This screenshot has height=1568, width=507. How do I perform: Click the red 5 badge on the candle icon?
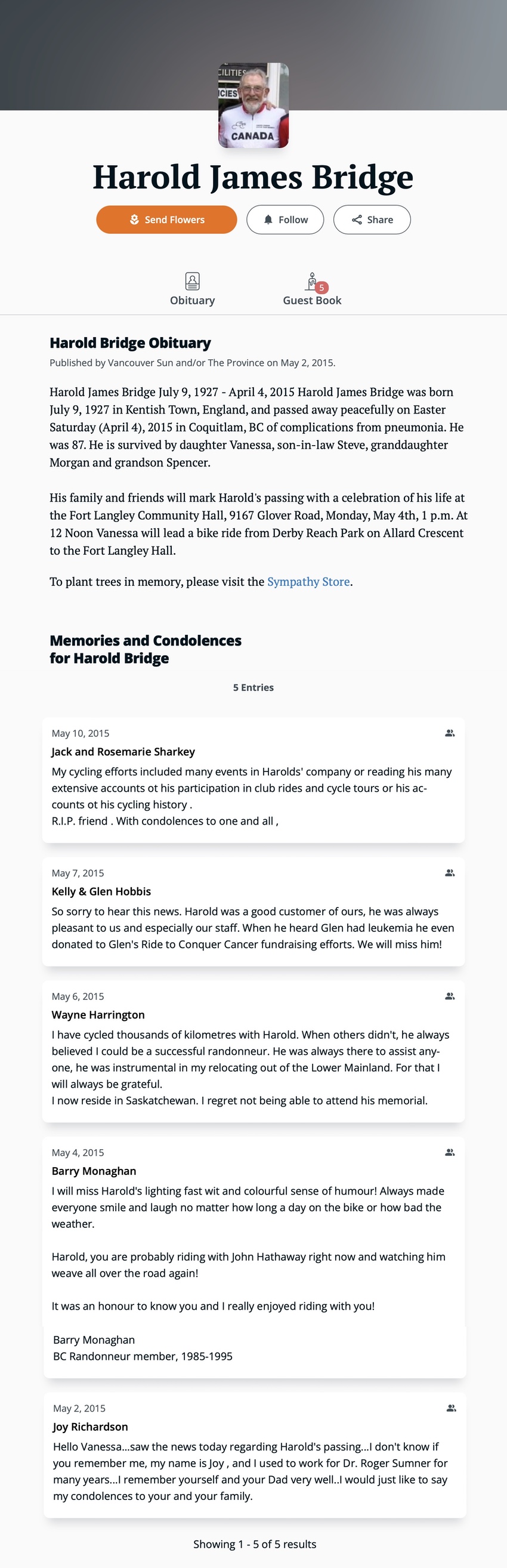pyautogui.click(x=322, y=288)
